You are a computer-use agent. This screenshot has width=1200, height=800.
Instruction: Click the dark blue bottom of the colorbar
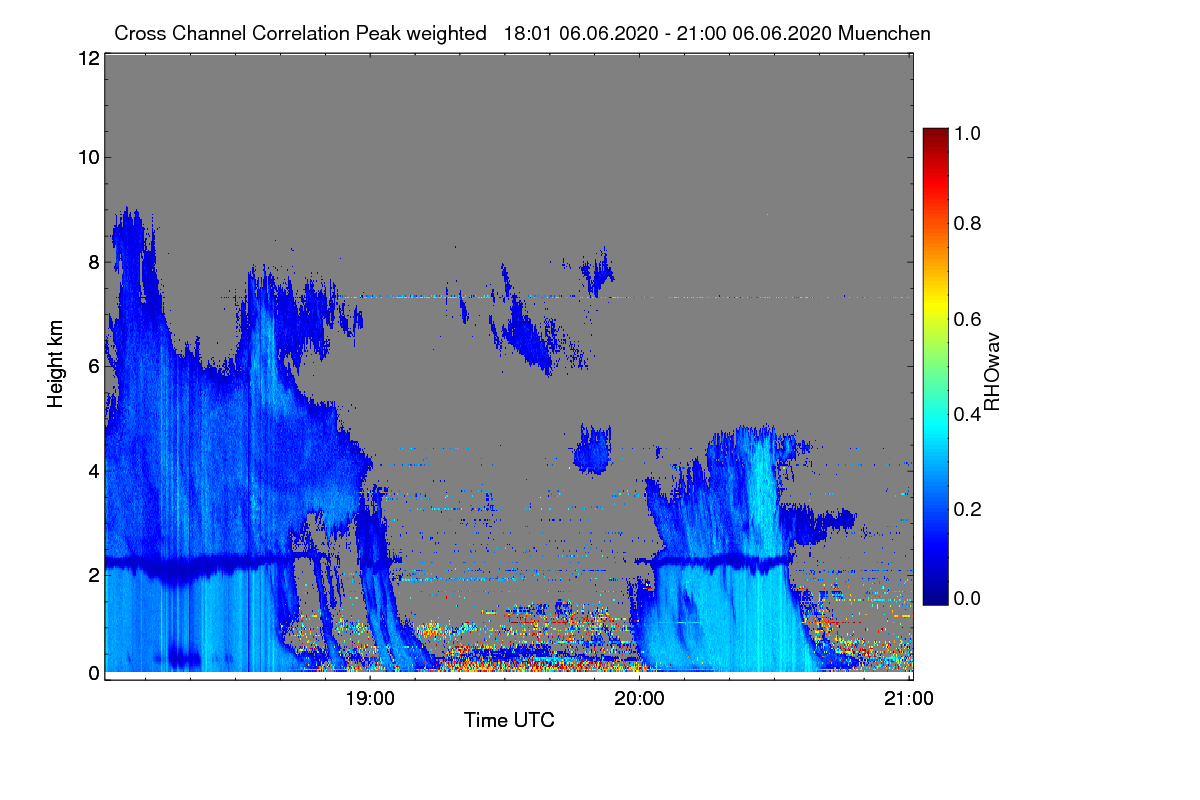click(935, 597)
